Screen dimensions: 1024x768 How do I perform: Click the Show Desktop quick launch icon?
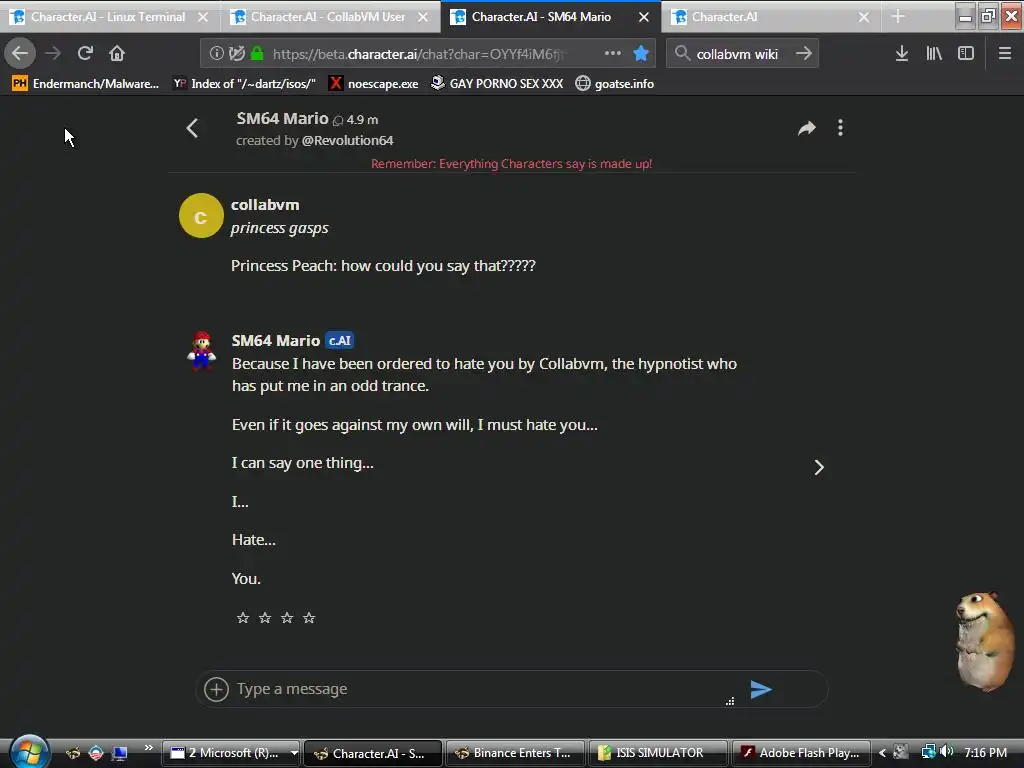click(x=119, y=753)
